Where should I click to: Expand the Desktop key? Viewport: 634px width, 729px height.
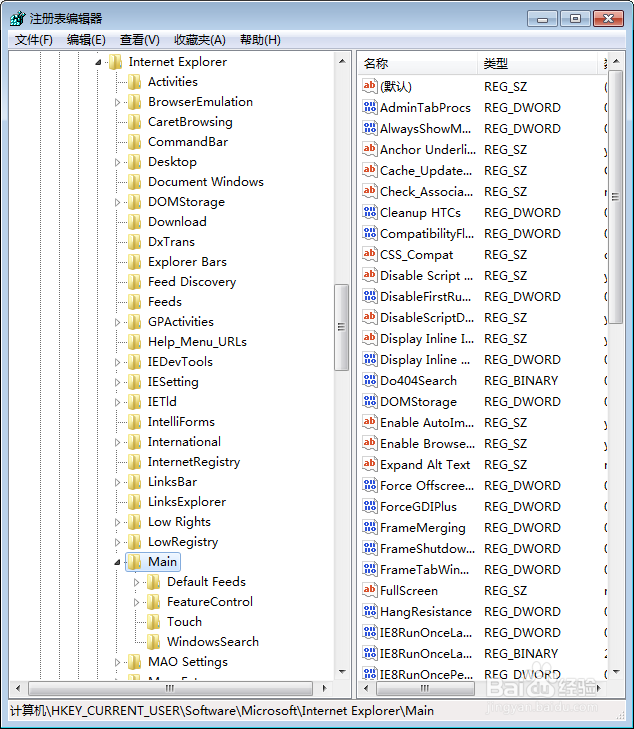[x=117, y=162]
